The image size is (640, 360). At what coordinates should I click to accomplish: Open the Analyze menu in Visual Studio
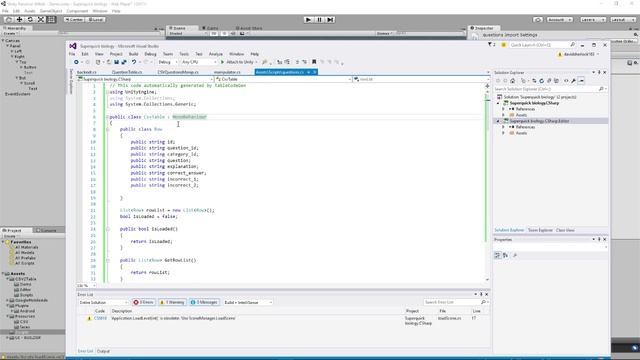click(x=216, y=54)
